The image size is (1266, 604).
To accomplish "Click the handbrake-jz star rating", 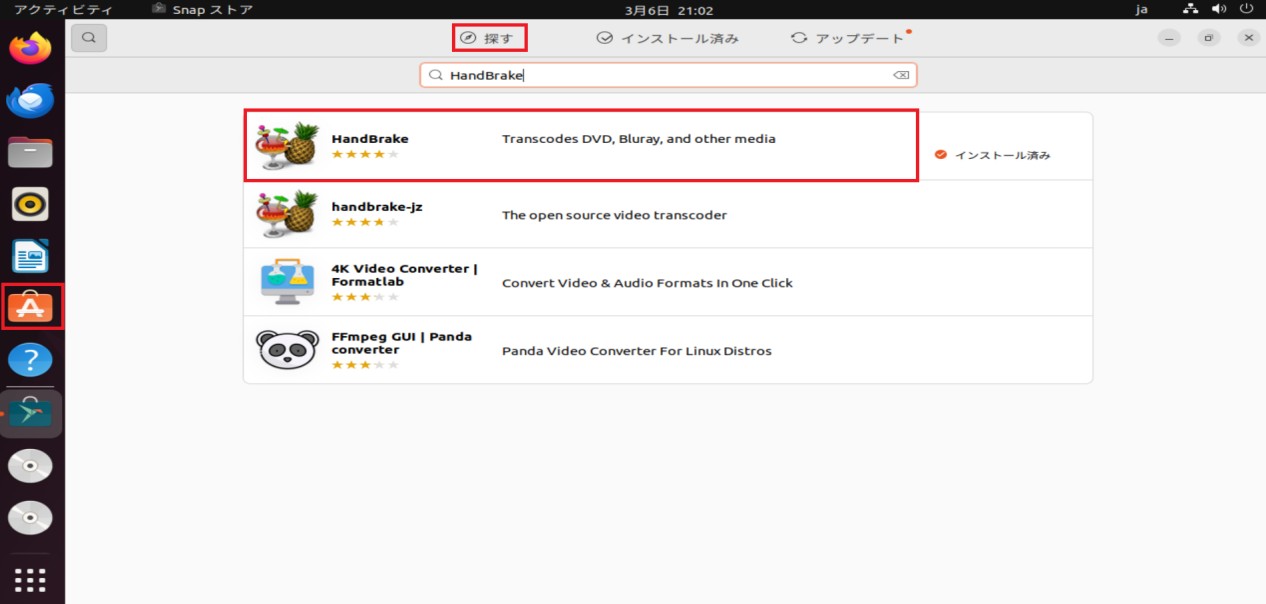I will point(365,222).
